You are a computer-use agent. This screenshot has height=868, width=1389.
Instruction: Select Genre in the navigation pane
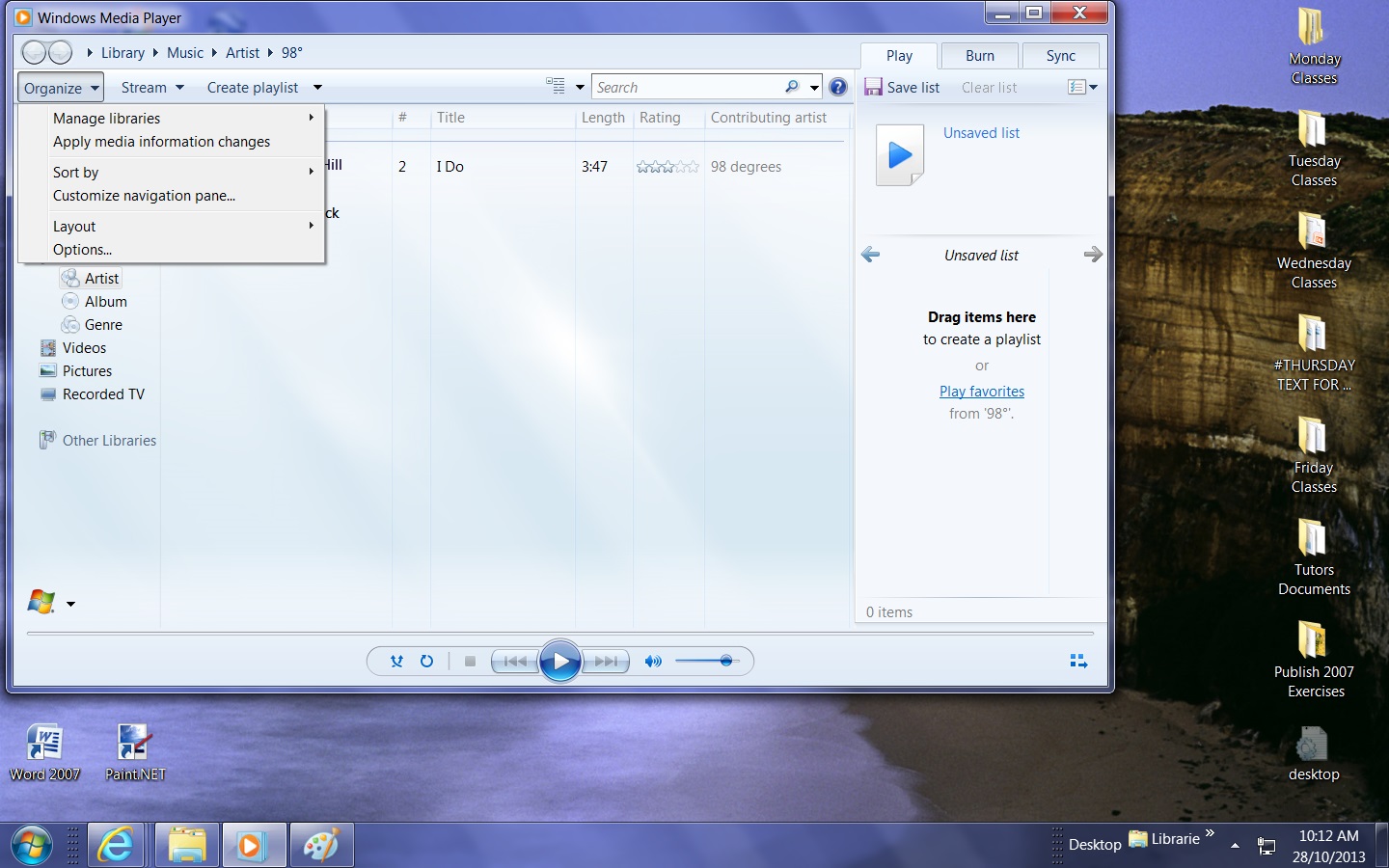tap(103, 325)
